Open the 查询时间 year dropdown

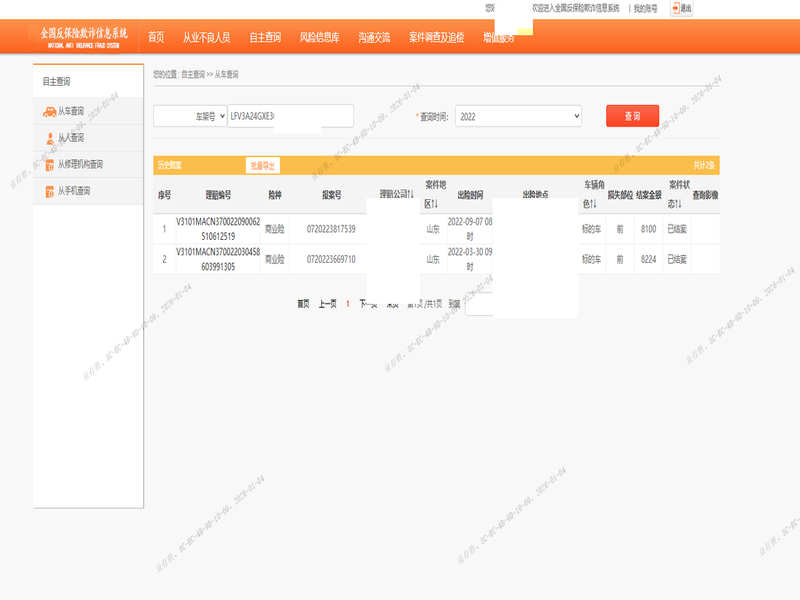517,117
